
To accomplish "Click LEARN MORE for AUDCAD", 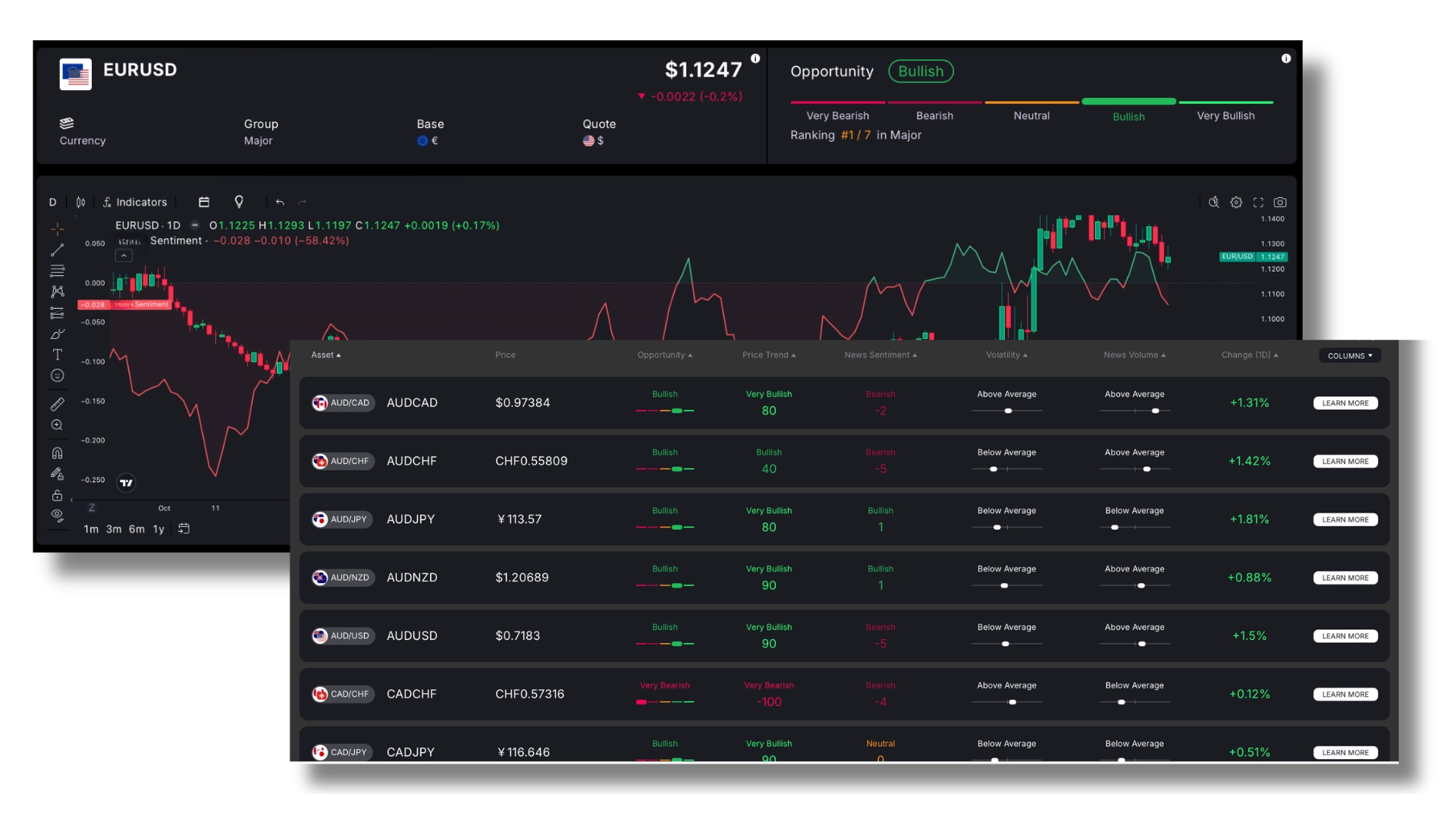I will coord(1345,403).
